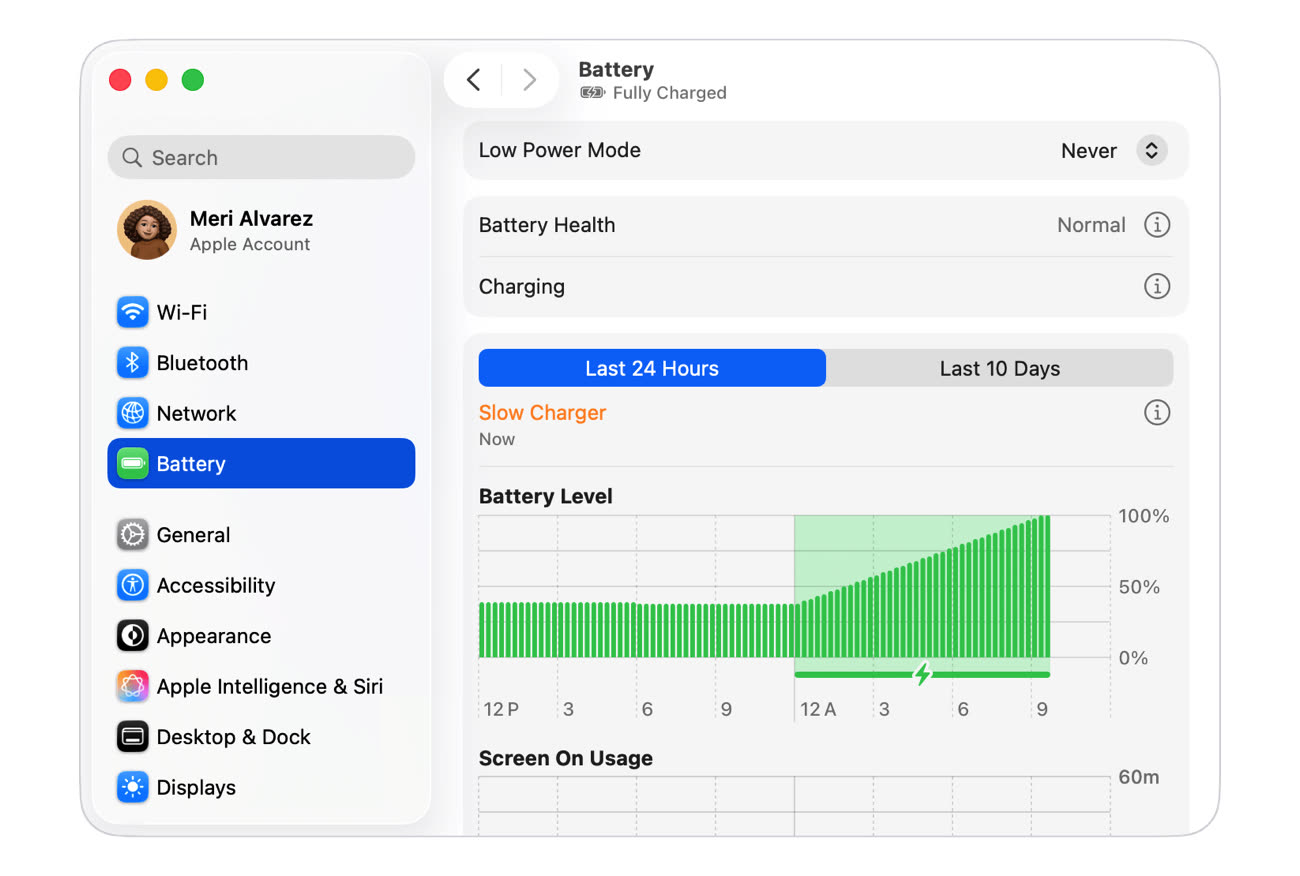
Task: Switch to Last 10 Days tab
Action: (999, 368)
